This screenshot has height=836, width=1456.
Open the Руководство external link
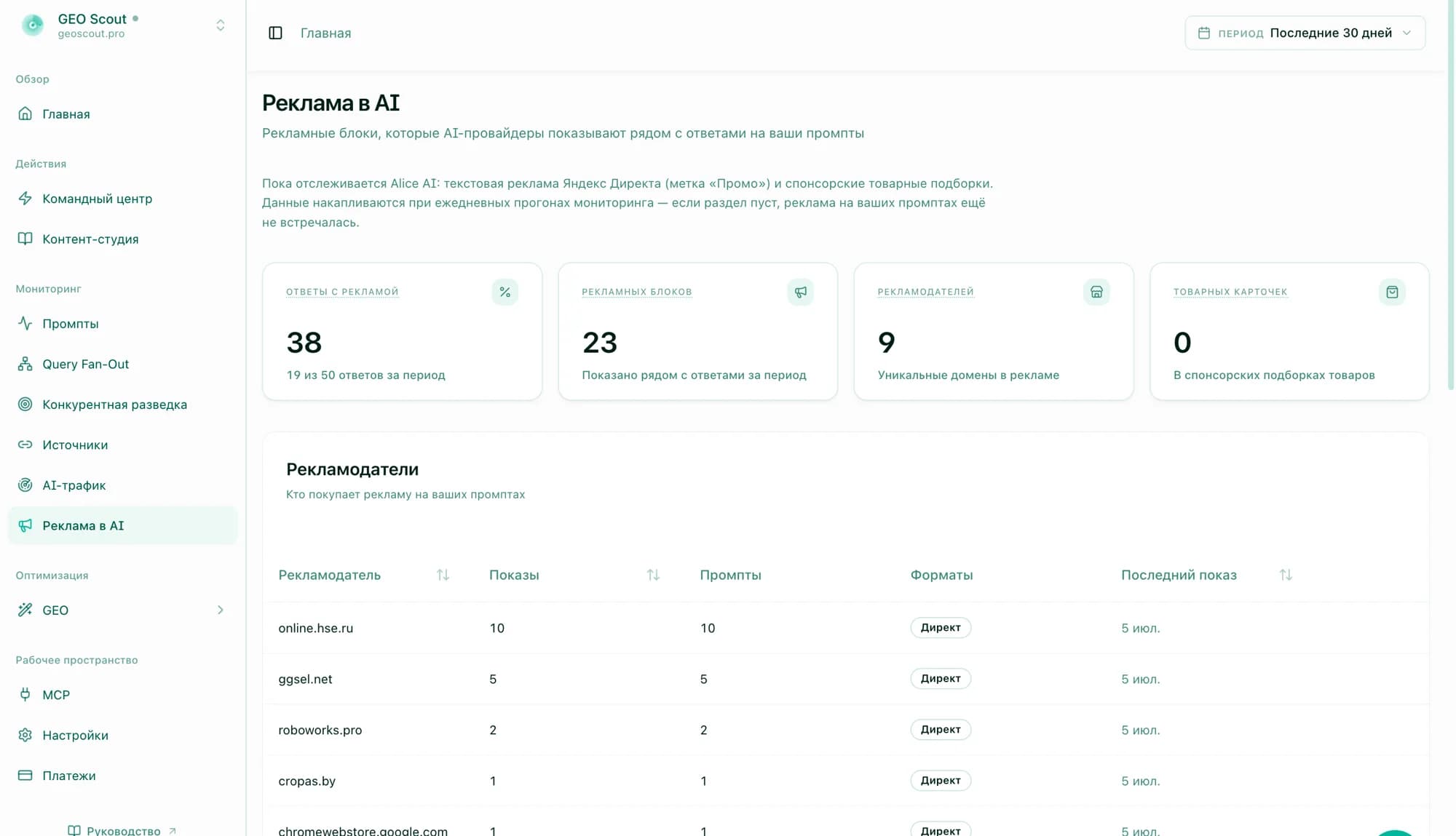[122, 830]
